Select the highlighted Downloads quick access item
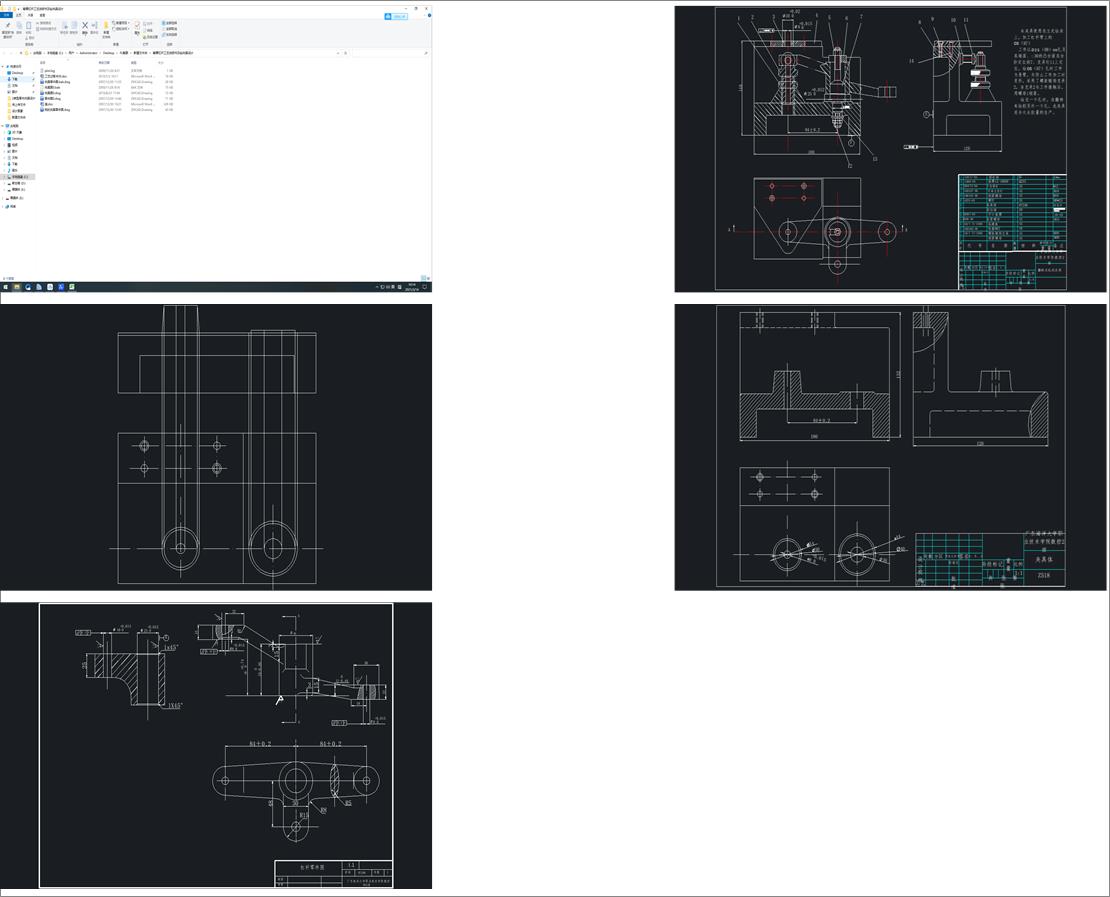The height and width of the screenshot is (897, 1110). pyautogui.click(x=18, y=79)
